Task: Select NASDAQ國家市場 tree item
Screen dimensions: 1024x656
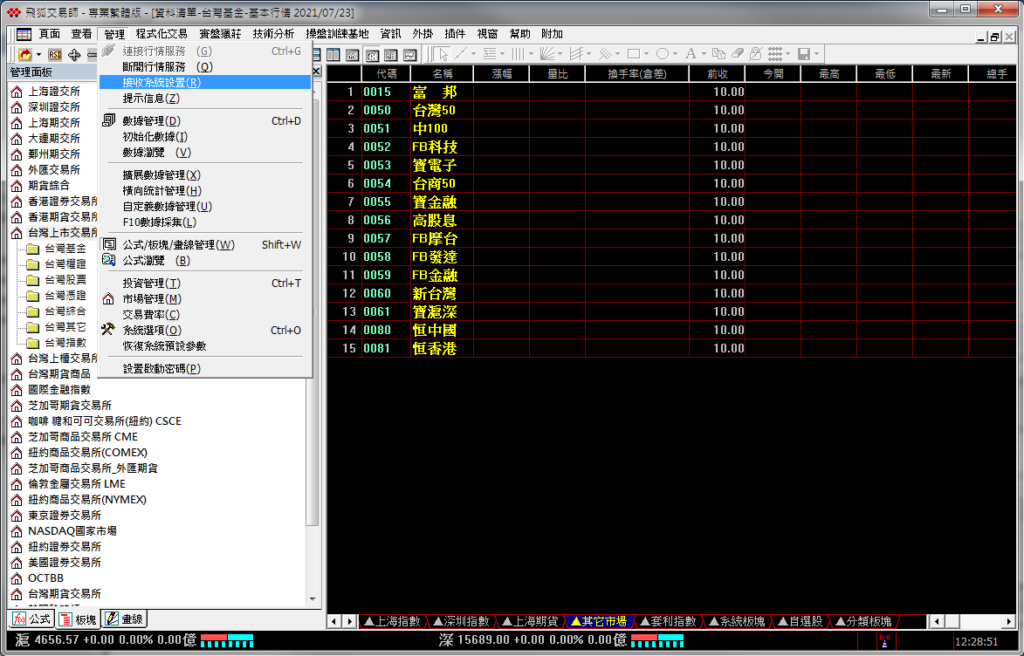Action: coord(72,531)
